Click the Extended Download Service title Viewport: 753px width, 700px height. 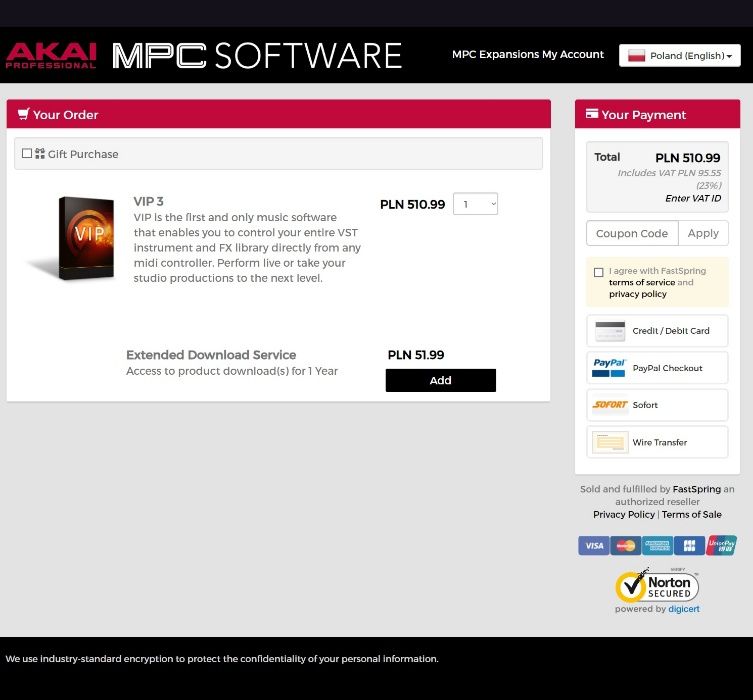tap(211, 355)
